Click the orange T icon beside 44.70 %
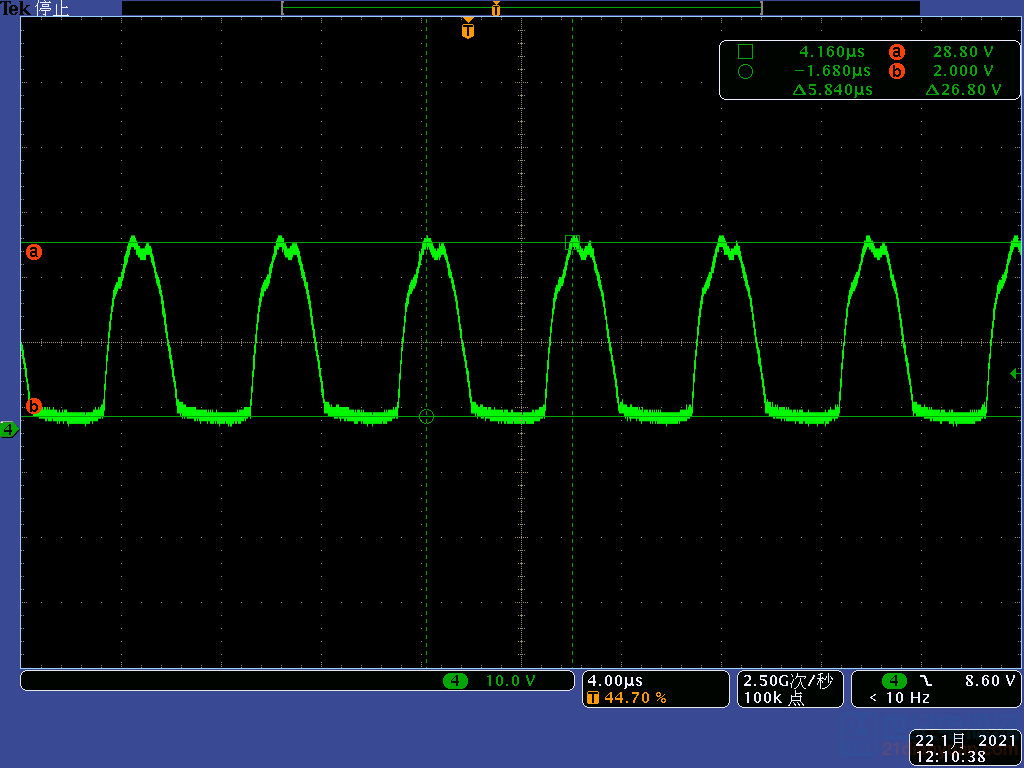This screenshot has width=1024, height=768. click(x=593, y=697)
